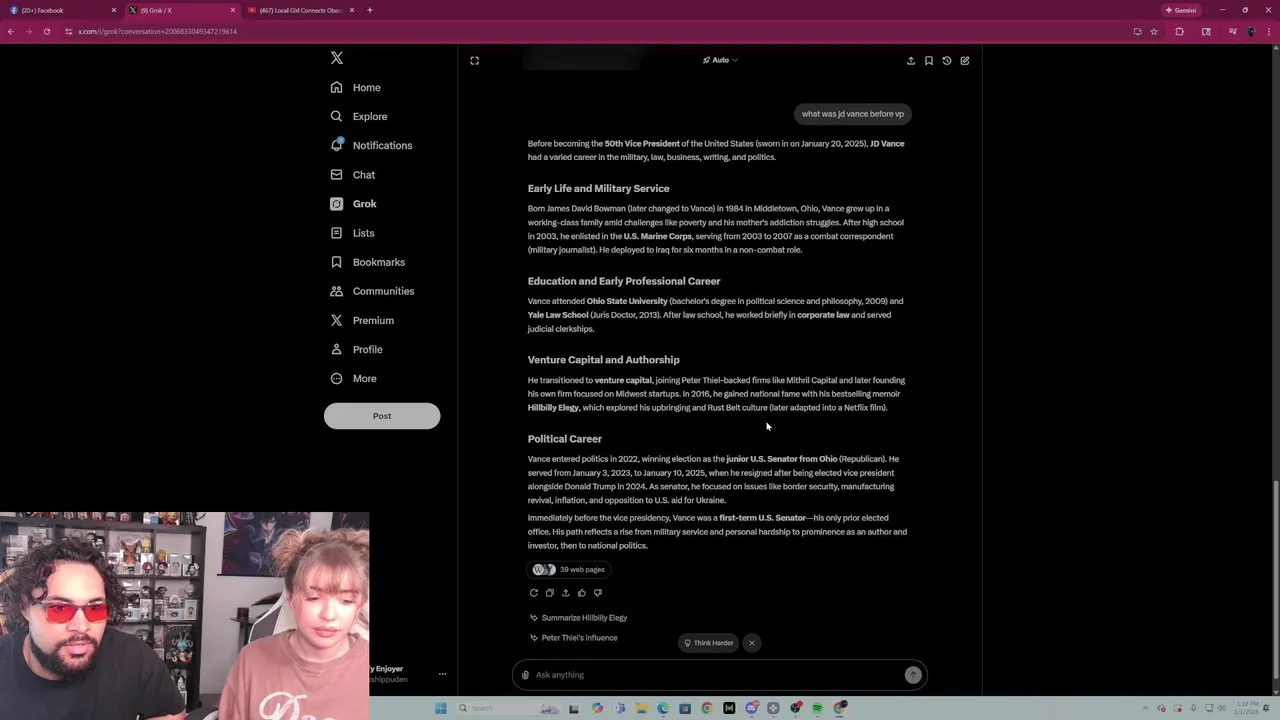Click the user prompt bubble about JD Vance
The width and height of the screenshot is (1280, 720).
853,114
